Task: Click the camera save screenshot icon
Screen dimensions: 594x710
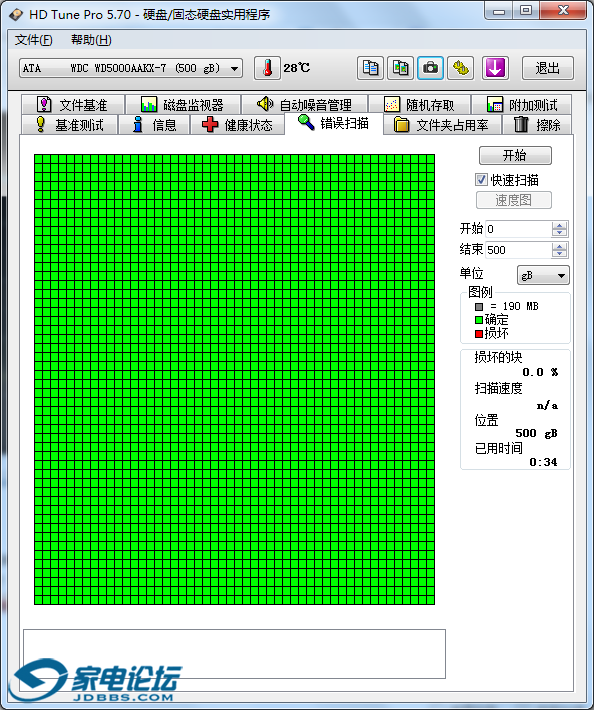Action: [430, 68]
